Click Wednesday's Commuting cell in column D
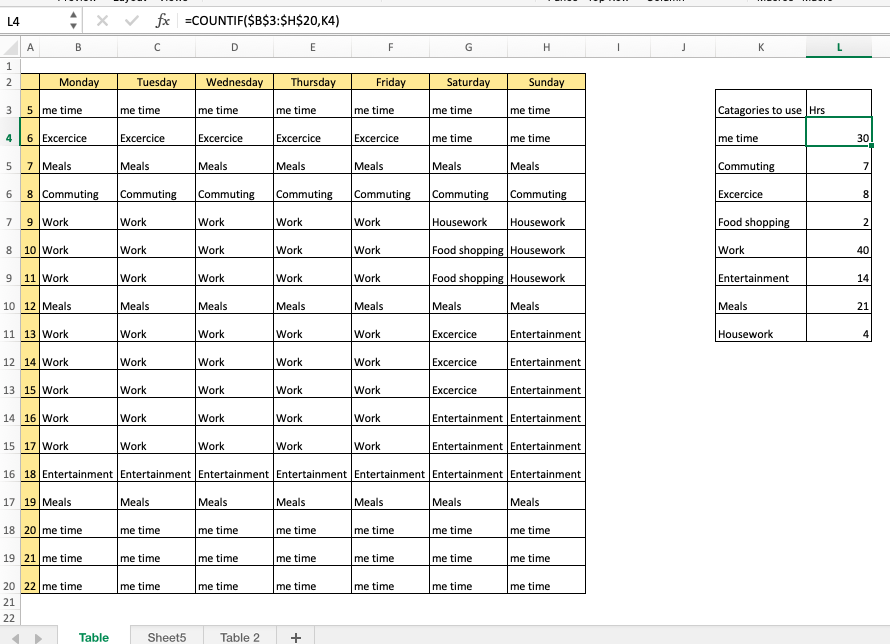The width and height of the screenshot is (890, 644). (234, 188)
